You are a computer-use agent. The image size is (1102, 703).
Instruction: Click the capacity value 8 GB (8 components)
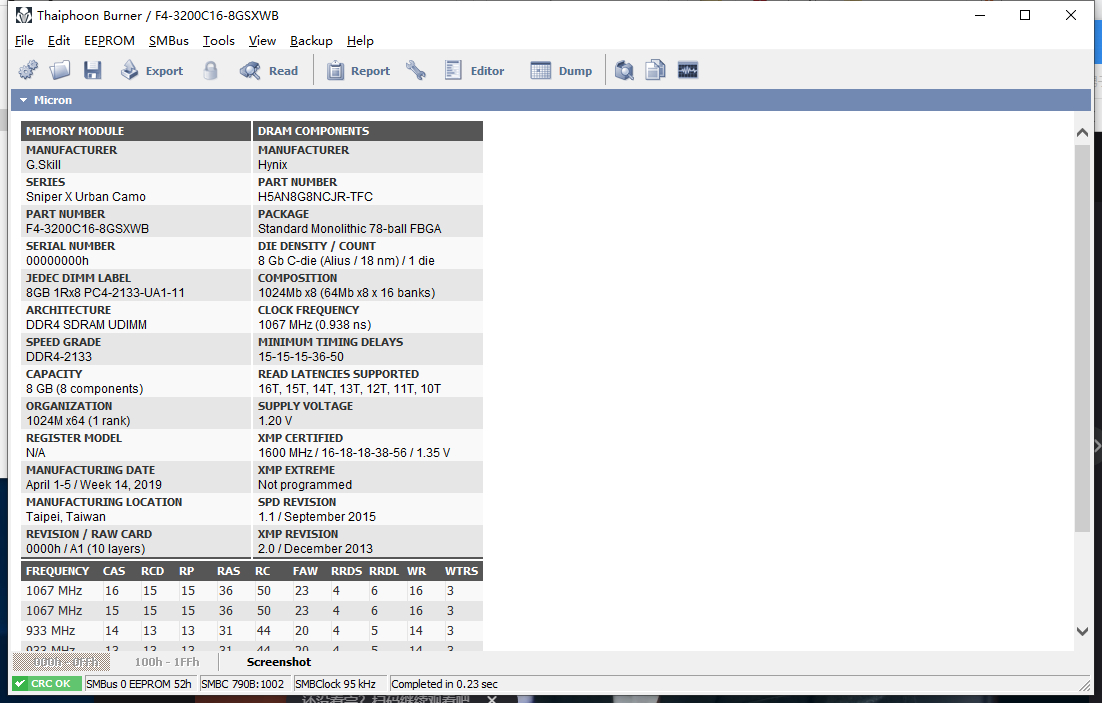(x=84, y=389)
